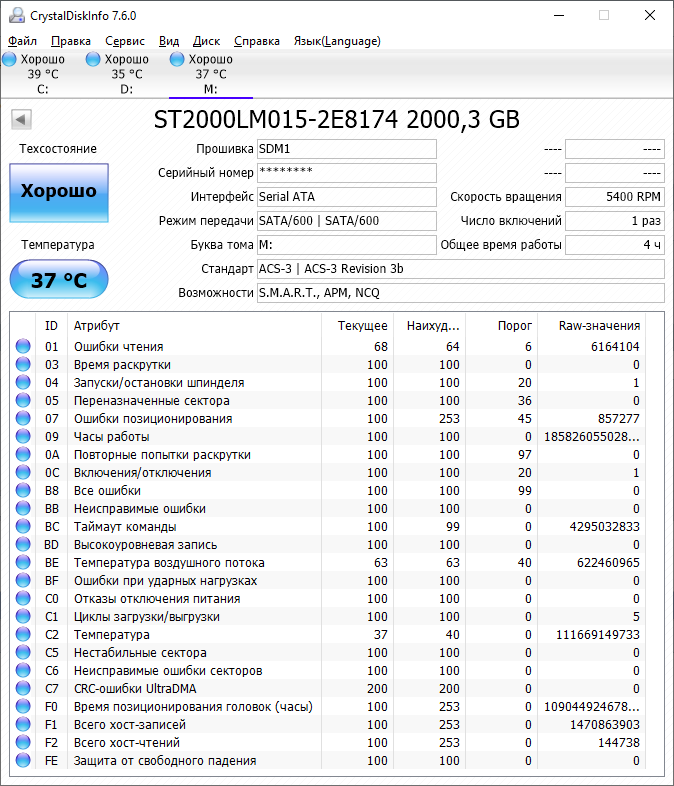Click the Прошивка field showing SDM1
Screen dimensions: 674x786
click(347, 149)
